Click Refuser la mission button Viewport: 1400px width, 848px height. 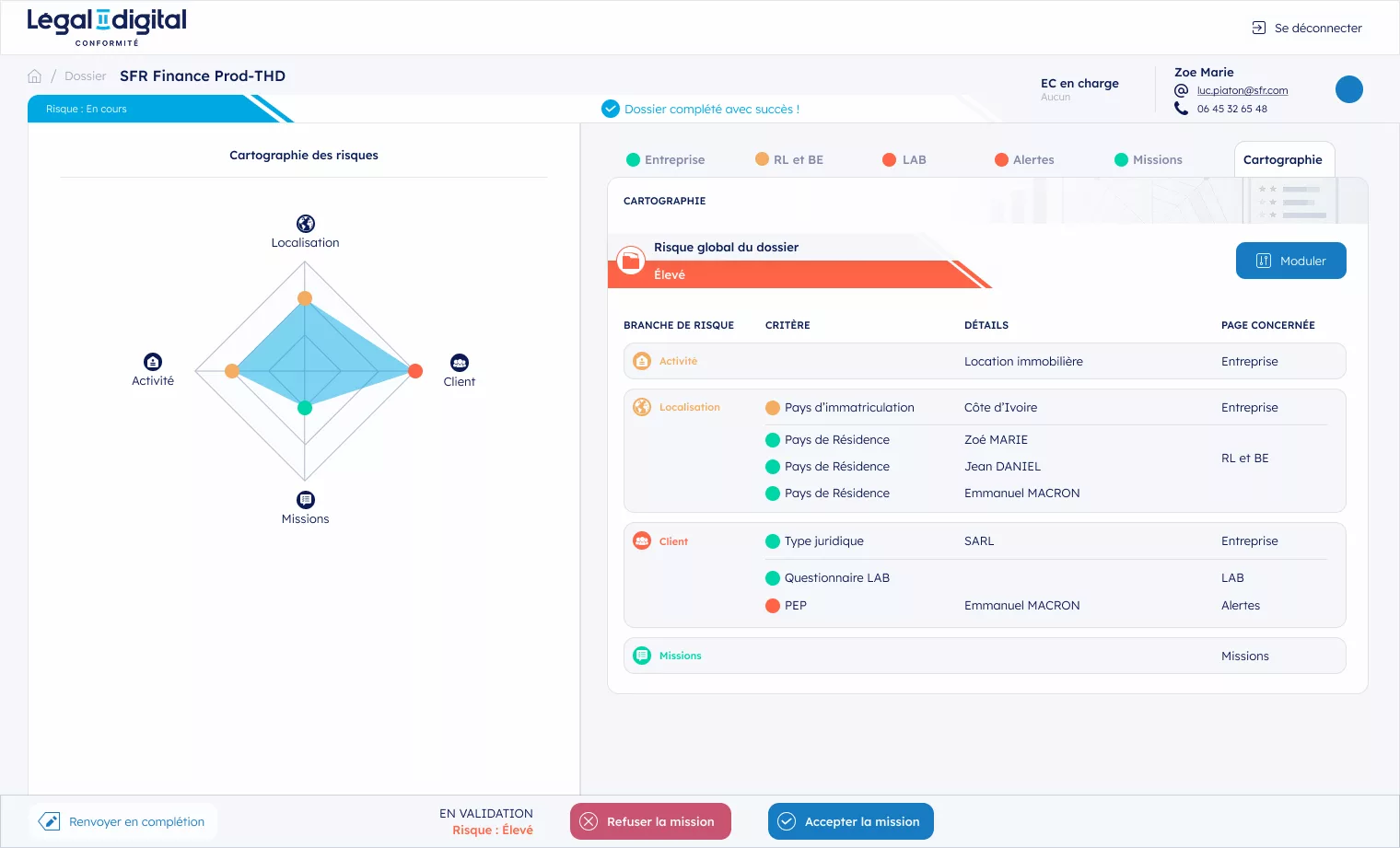pyautogui.click(x=650, y=821)
